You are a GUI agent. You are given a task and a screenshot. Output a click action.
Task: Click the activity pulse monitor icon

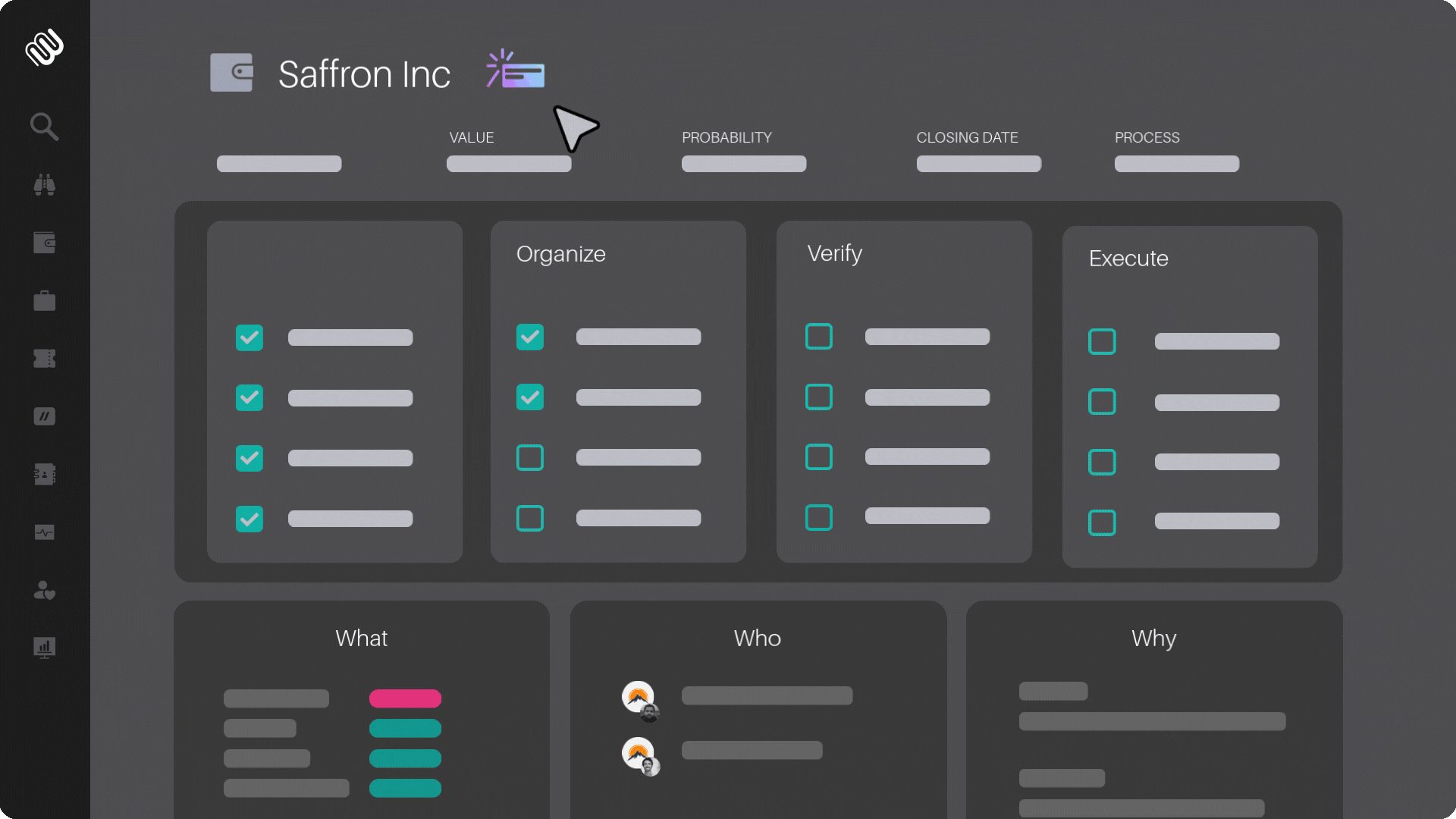[44, 532]
